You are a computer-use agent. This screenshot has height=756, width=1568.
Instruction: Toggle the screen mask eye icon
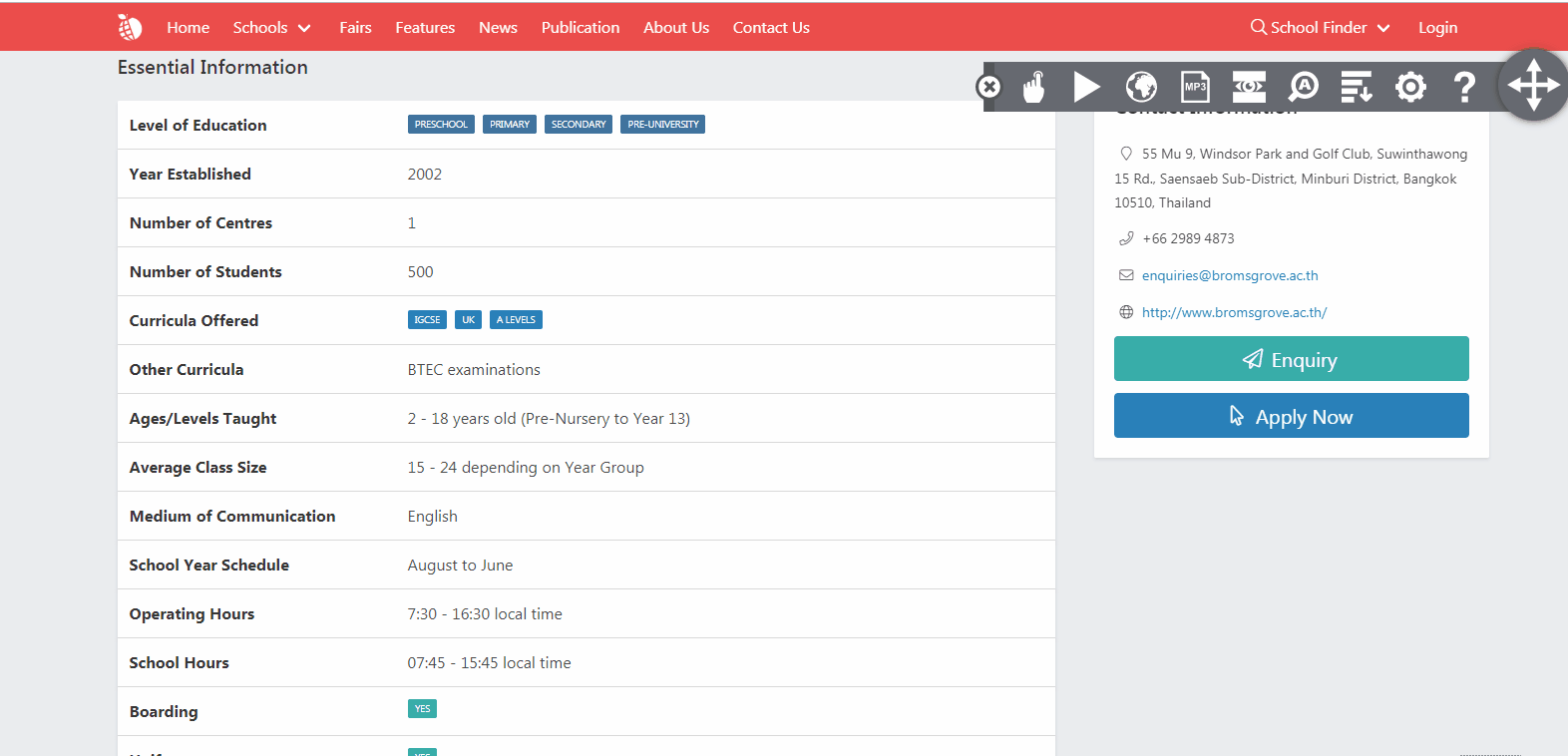click(1249, 88)
